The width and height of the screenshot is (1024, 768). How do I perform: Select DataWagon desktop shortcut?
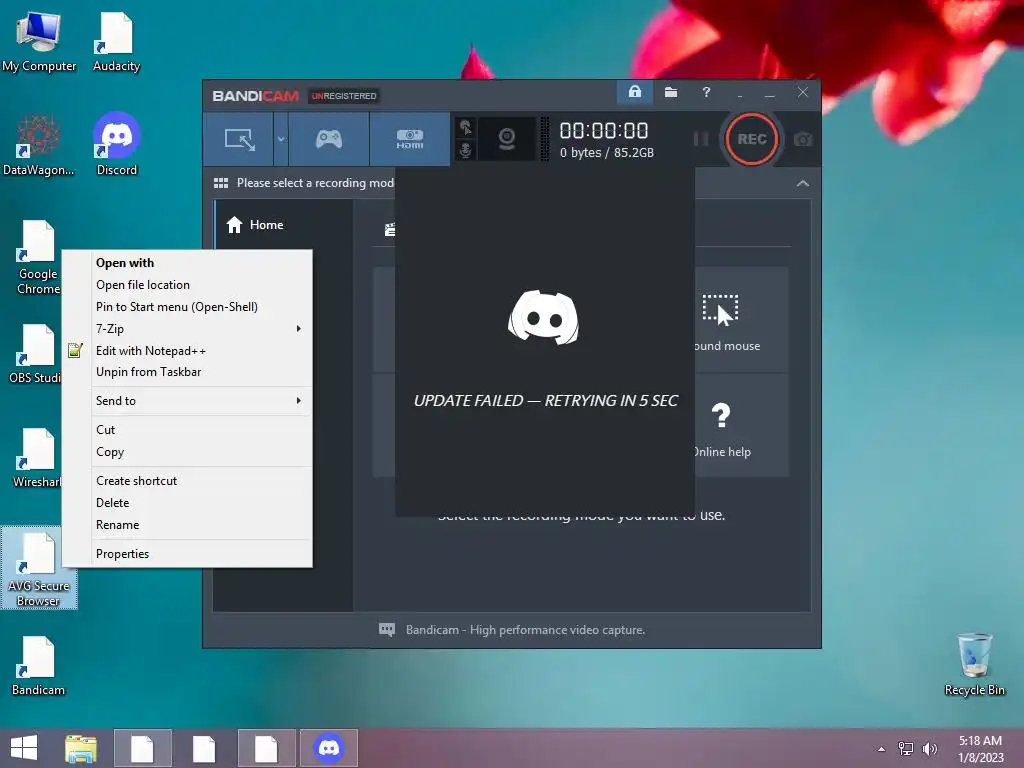[x=39, y=146]
